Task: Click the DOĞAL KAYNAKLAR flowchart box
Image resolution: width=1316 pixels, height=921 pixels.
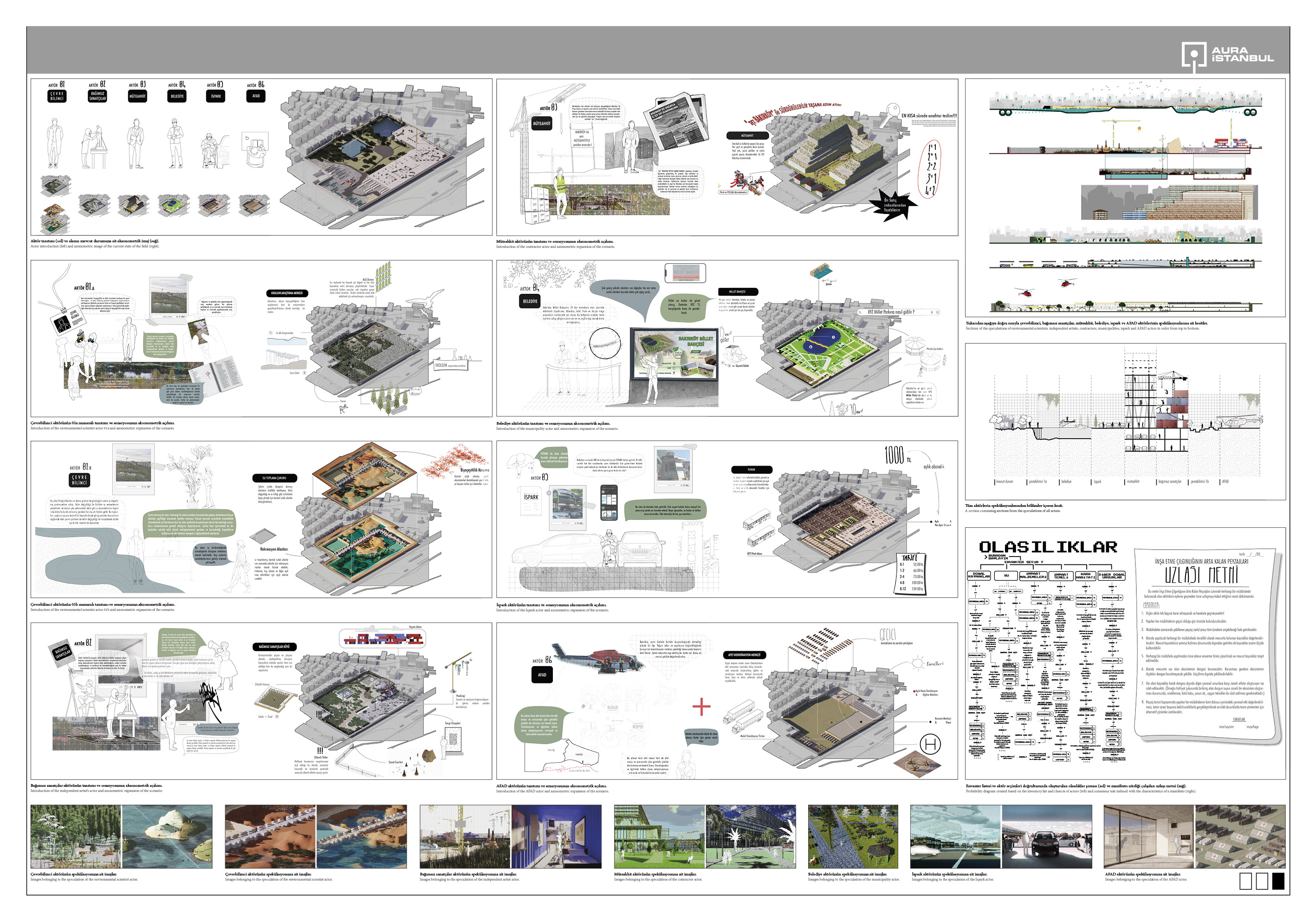Action: click(979, 576)
